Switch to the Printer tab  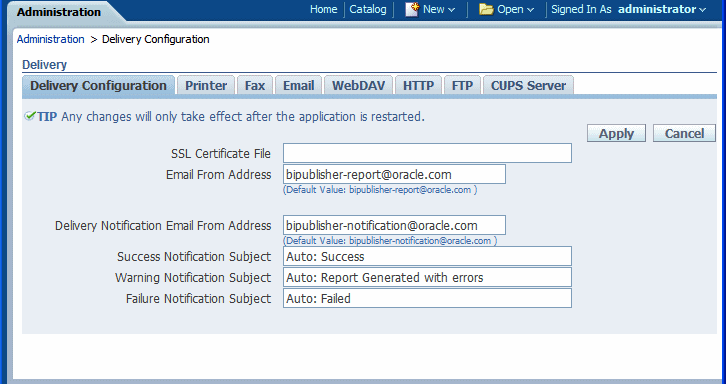(206, 86)
